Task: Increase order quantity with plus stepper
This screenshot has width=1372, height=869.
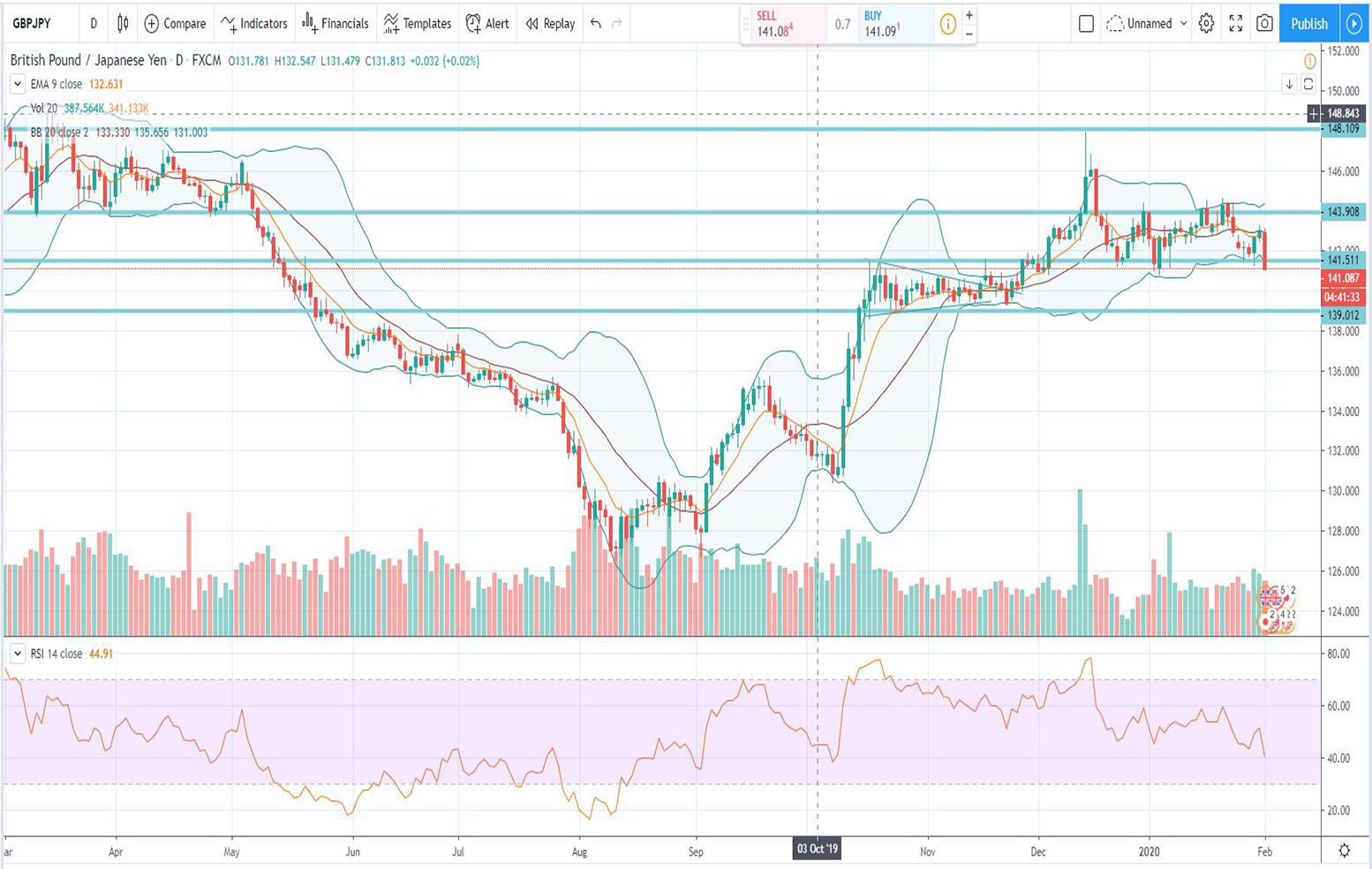Action: [x=969, y=15]
